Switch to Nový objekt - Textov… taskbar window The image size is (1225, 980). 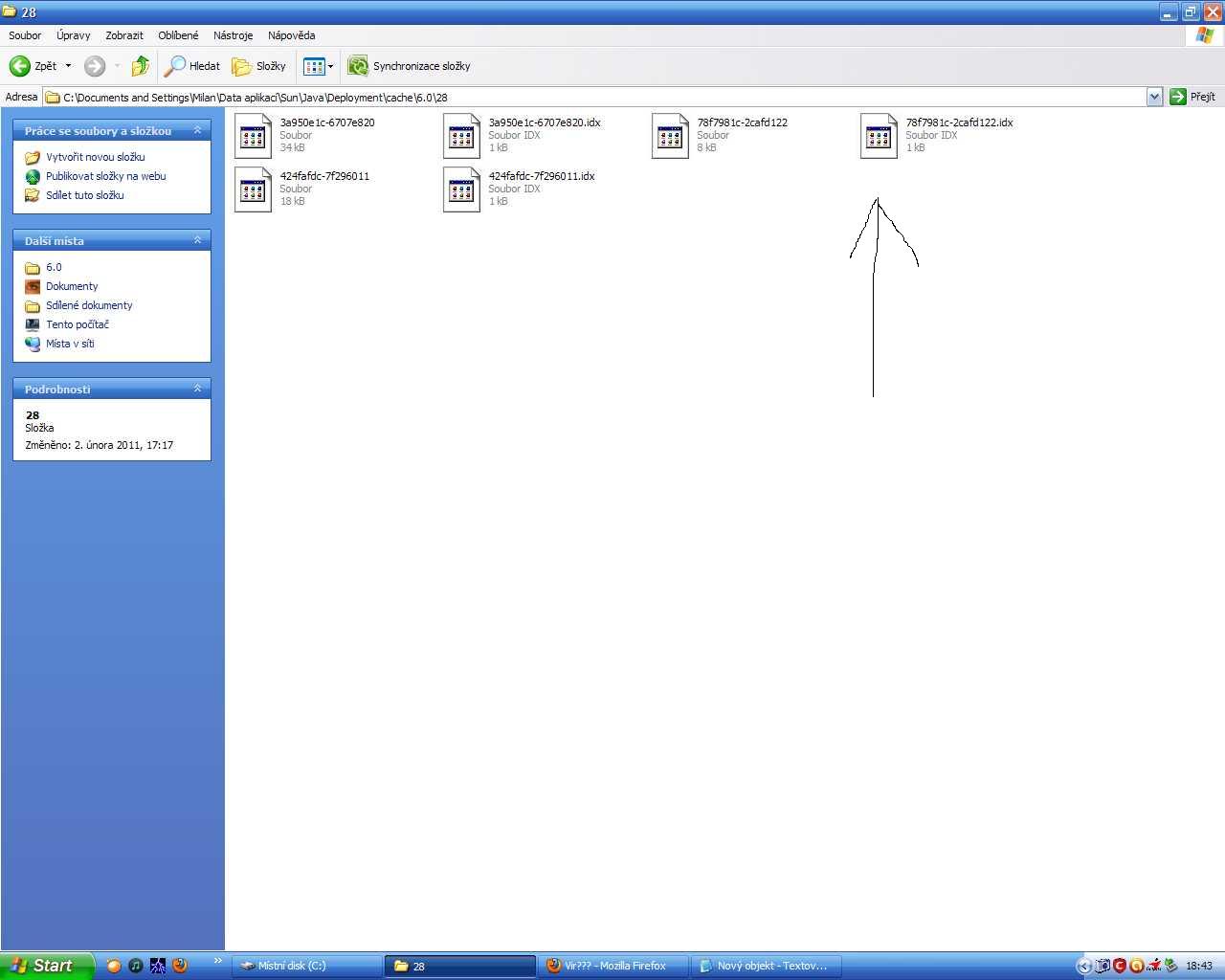click(767, 966)
